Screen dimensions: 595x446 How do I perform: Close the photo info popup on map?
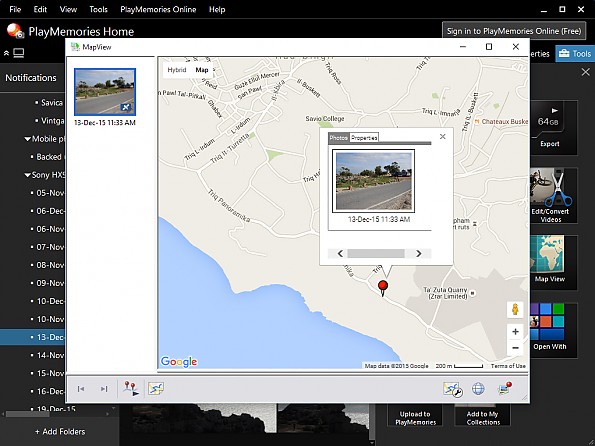pyautogui.click(x=442, y=137)
